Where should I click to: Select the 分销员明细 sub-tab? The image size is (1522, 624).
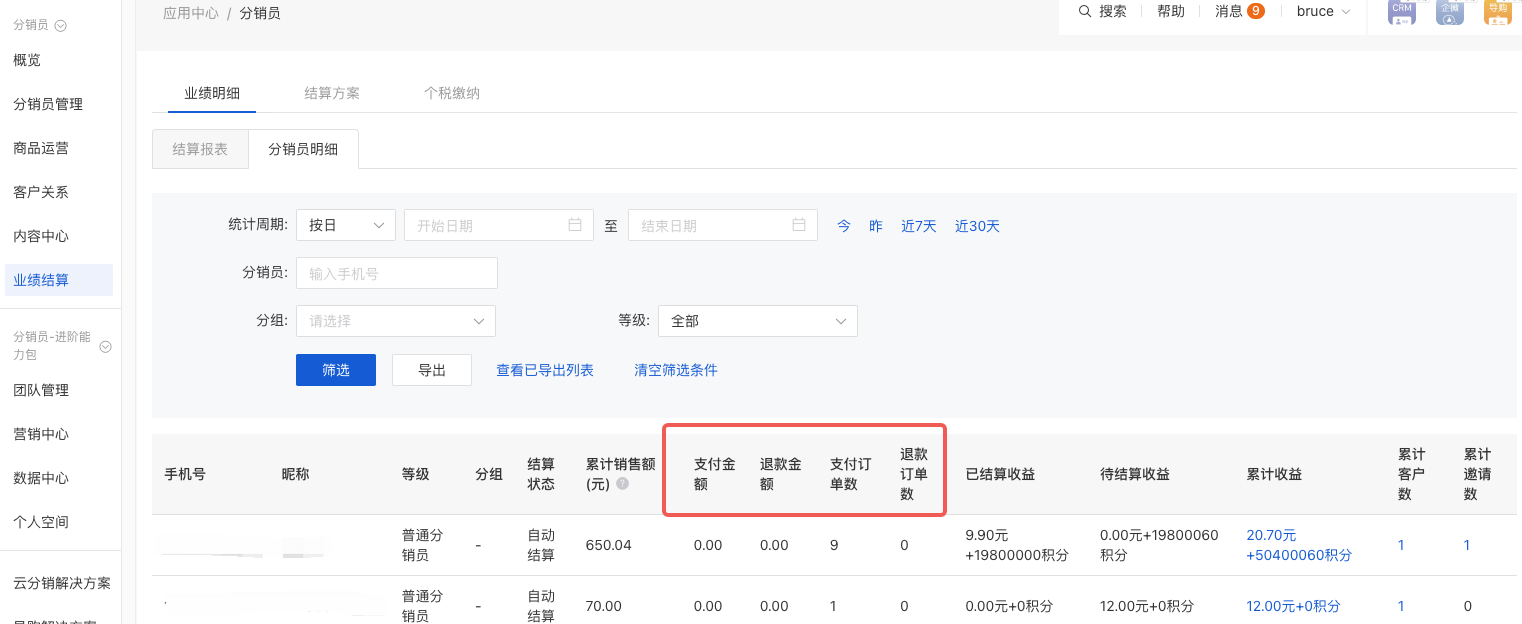303,149
